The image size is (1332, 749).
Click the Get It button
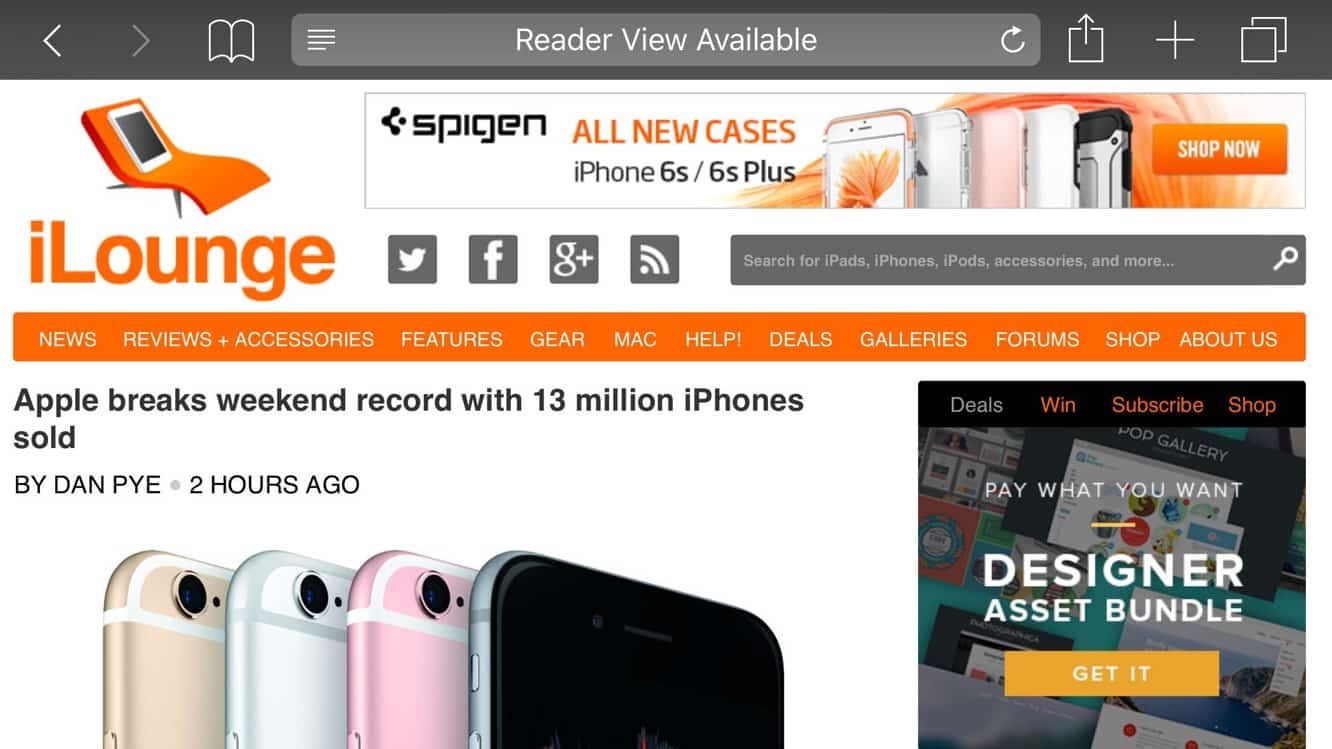point(1112,673)
